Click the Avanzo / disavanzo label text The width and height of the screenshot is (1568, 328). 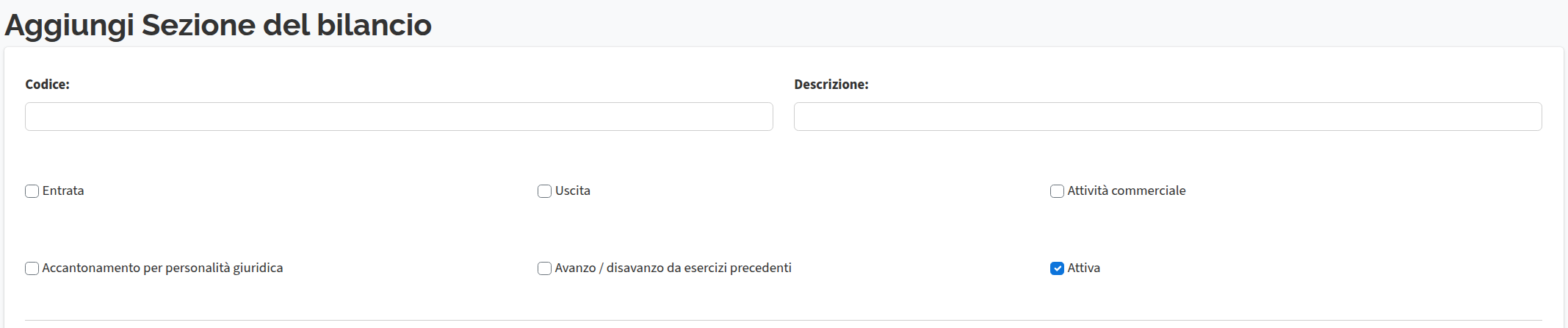click(x=673, y=268)
